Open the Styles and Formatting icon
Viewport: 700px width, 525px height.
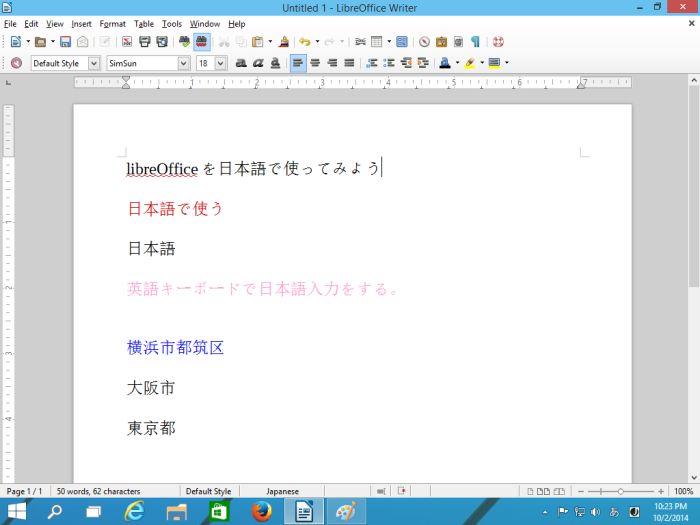tap(16, 63)
